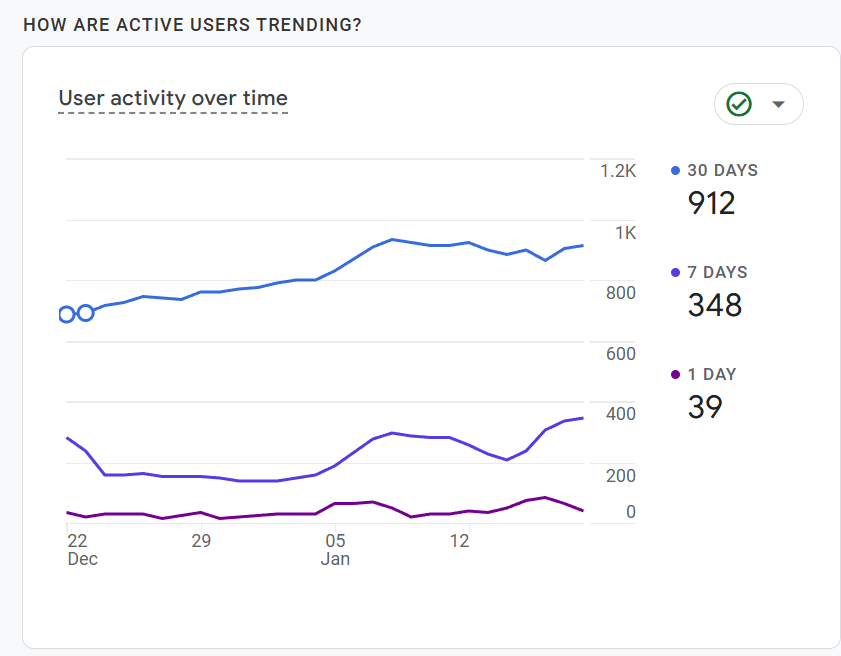Click the 12 date axis label
Image resolution: width=841 pixels, height=656 pixels.
click(460, 541)
